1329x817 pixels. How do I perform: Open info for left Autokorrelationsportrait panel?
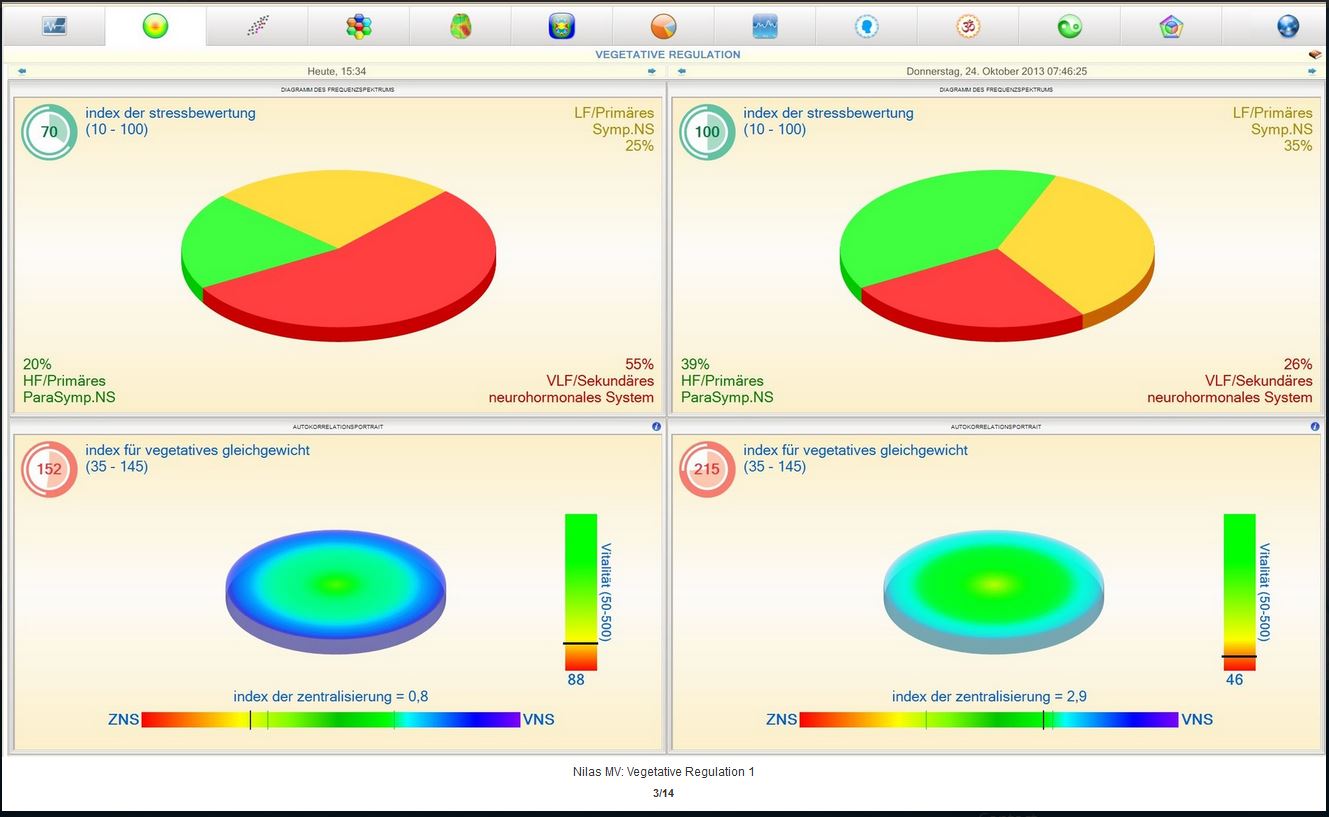click(x=656, y=426)
